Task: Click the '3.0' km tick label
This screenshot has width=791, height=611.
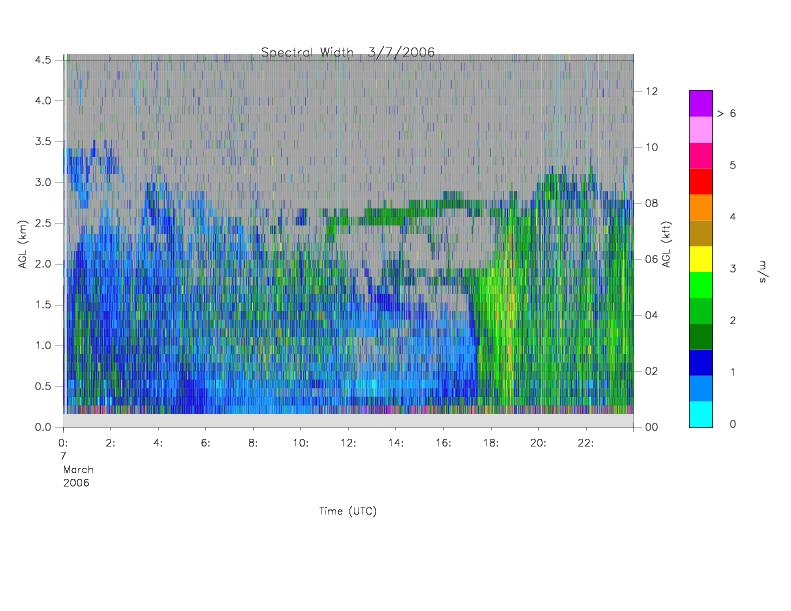Action: tap(43, 182)
